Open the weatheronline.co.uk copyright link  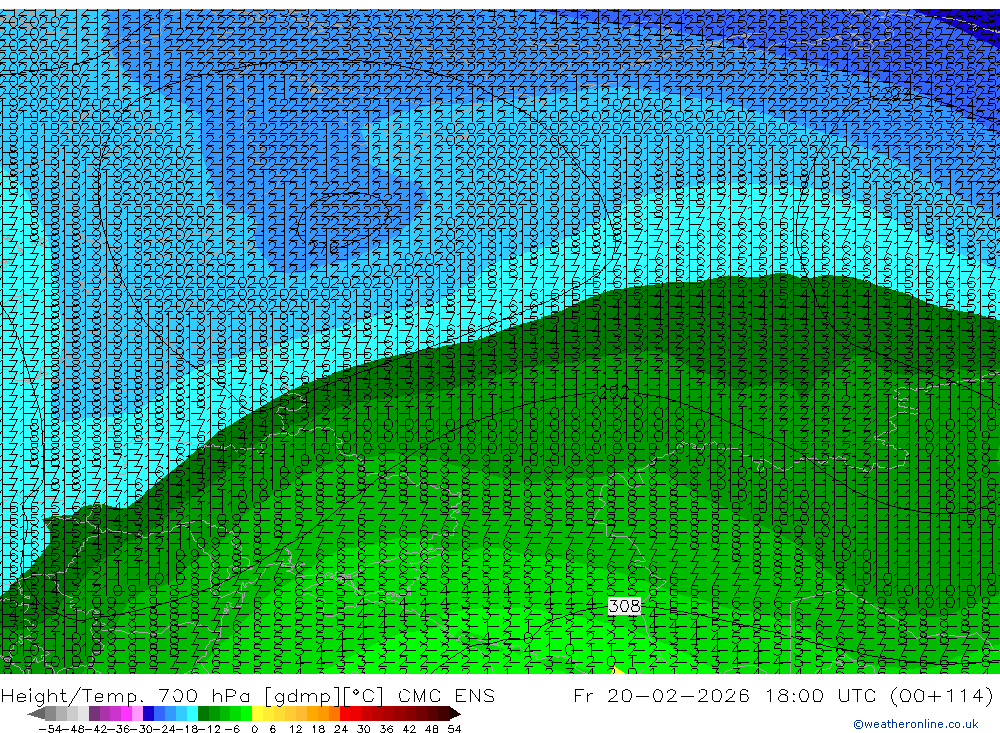[915, 724]
